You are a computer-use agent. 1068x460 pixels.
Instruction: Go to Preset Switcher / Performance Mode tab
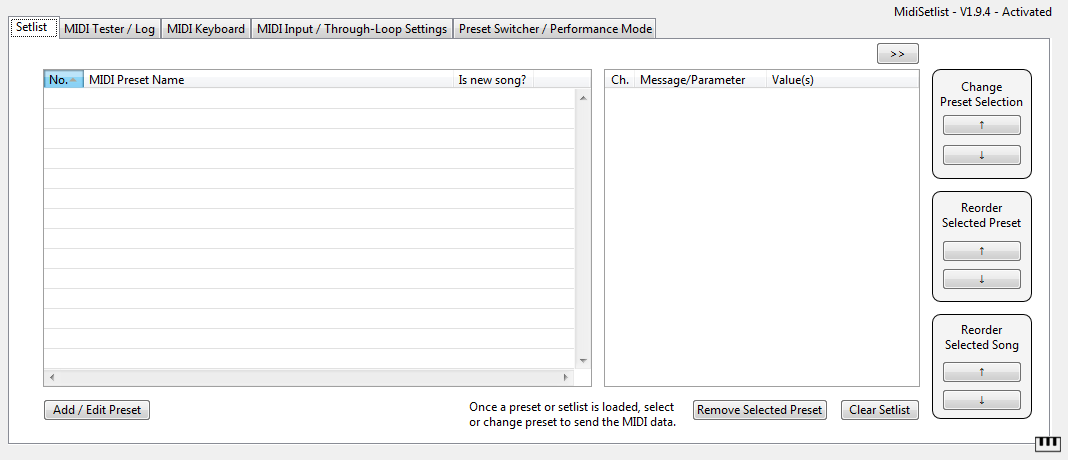(555, 29)
